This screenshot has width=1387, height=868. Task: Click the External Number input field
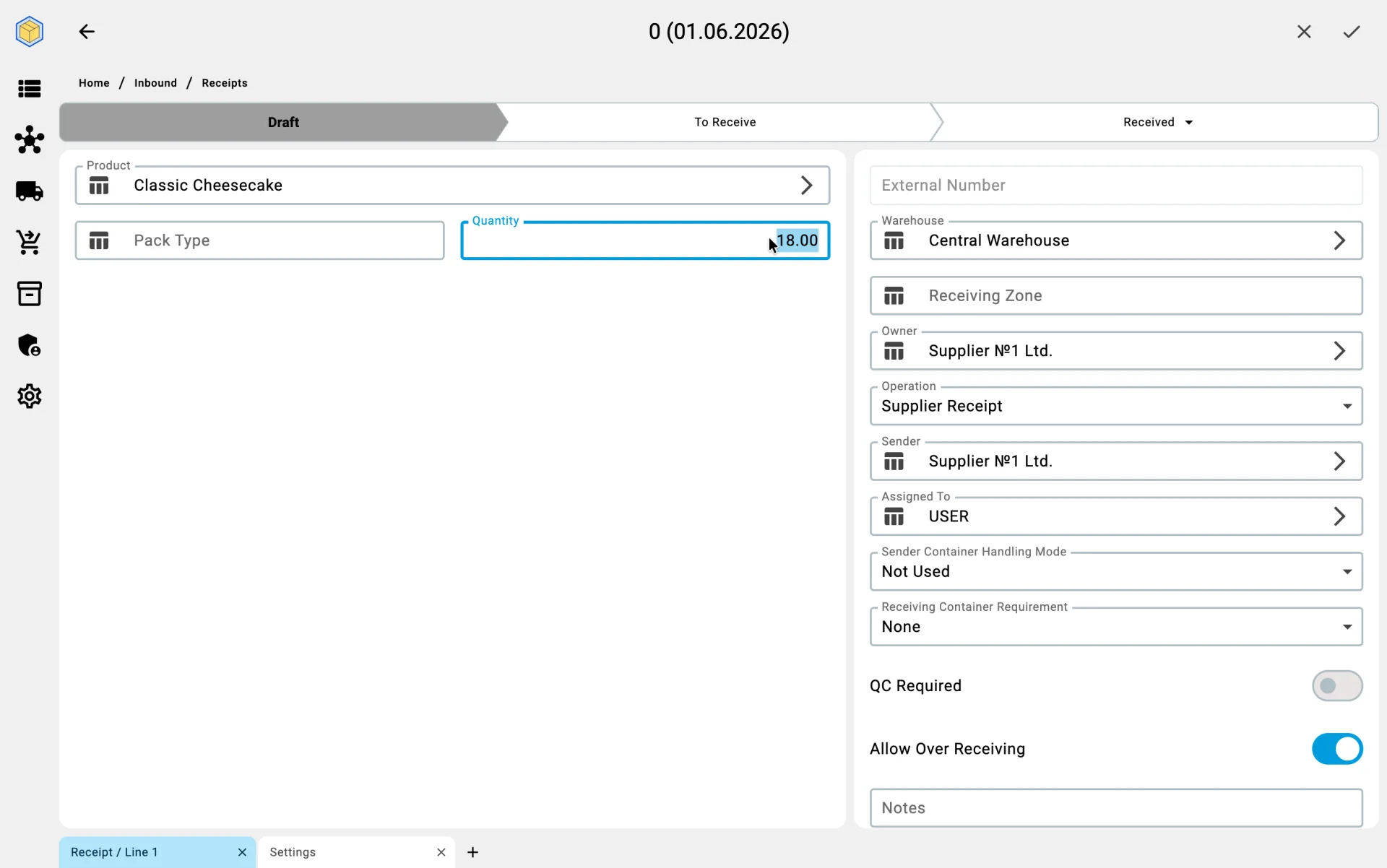tap(1116, 186)
